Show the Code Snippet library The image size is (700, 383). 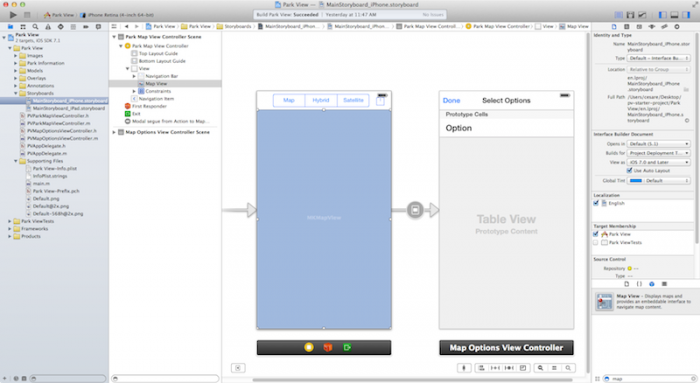pyautogui.click(x=639, y=284)
